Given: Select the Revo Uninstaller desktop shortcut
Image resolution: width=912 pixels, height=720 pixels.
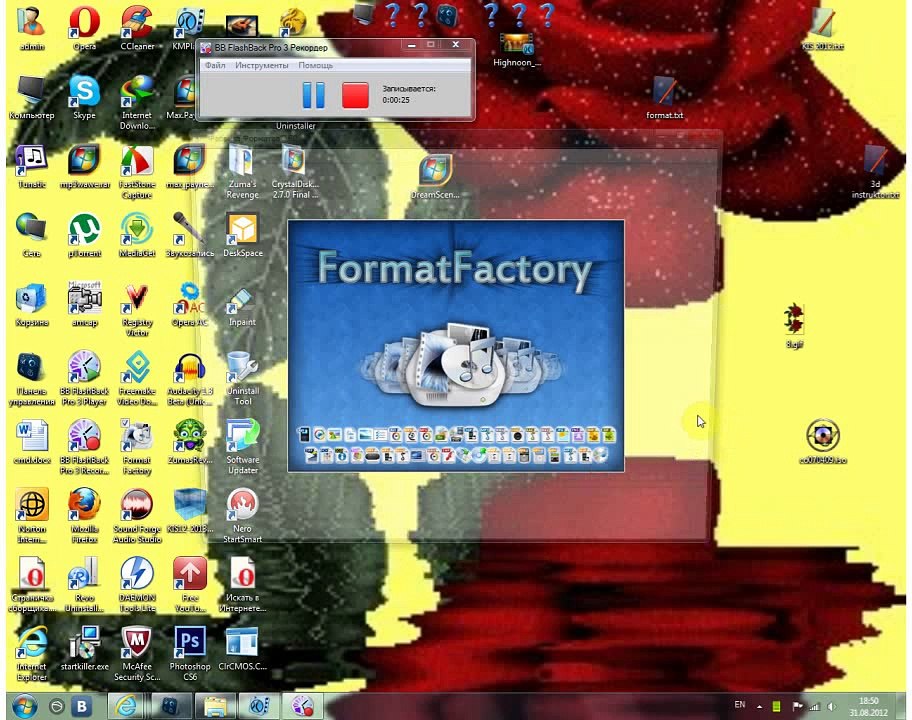Looking at the screenshot, I should [x=84, y=586].
